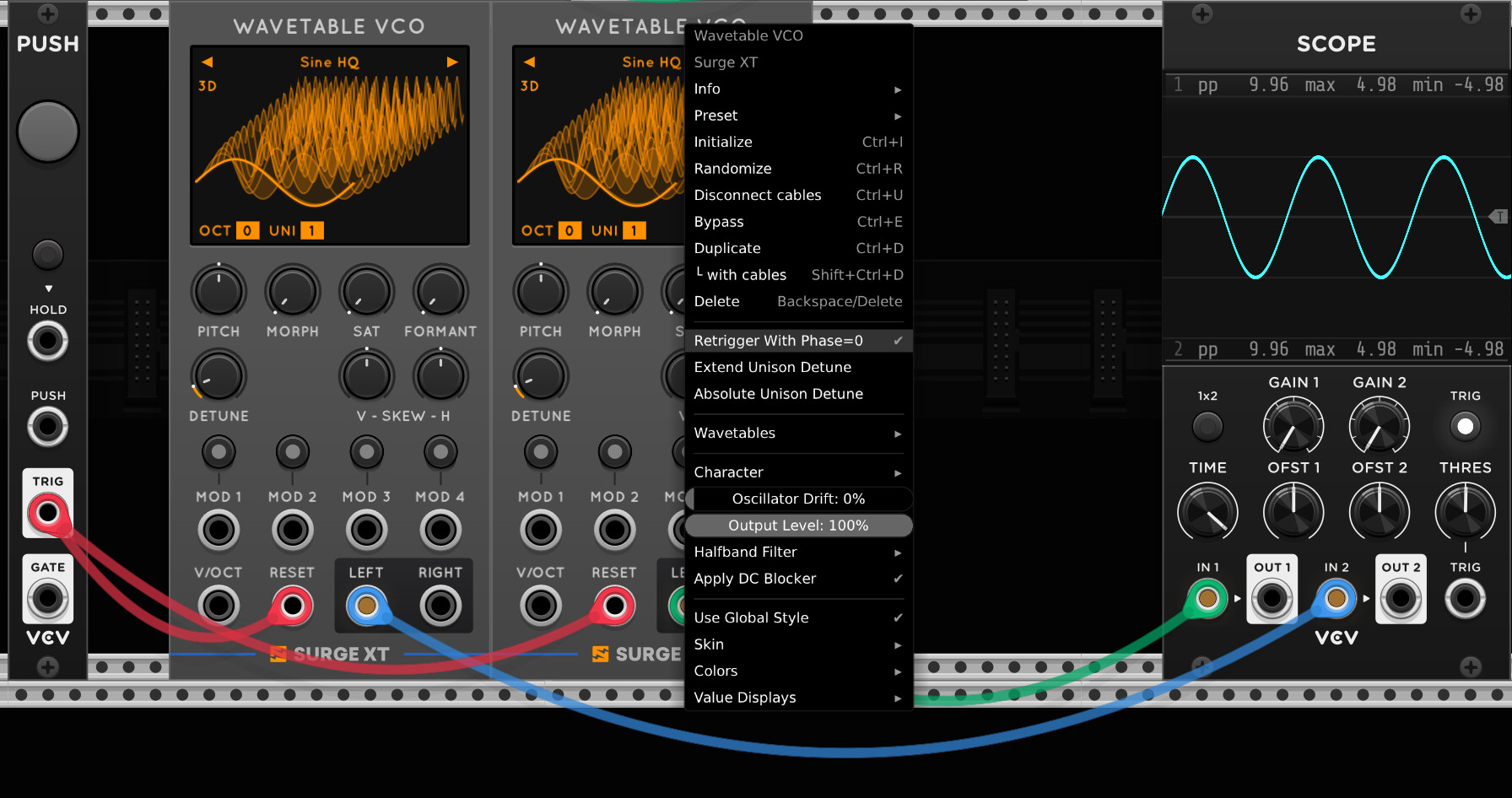Click the MOD 1 attenuator on first VCO
The width and height of the screenshot is (1512, 798).
coord(219,452)
